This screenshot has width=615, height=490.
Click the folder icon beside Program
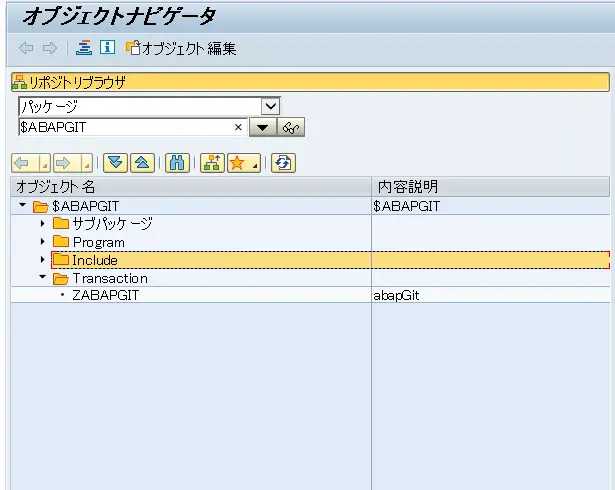click(61, 241)
